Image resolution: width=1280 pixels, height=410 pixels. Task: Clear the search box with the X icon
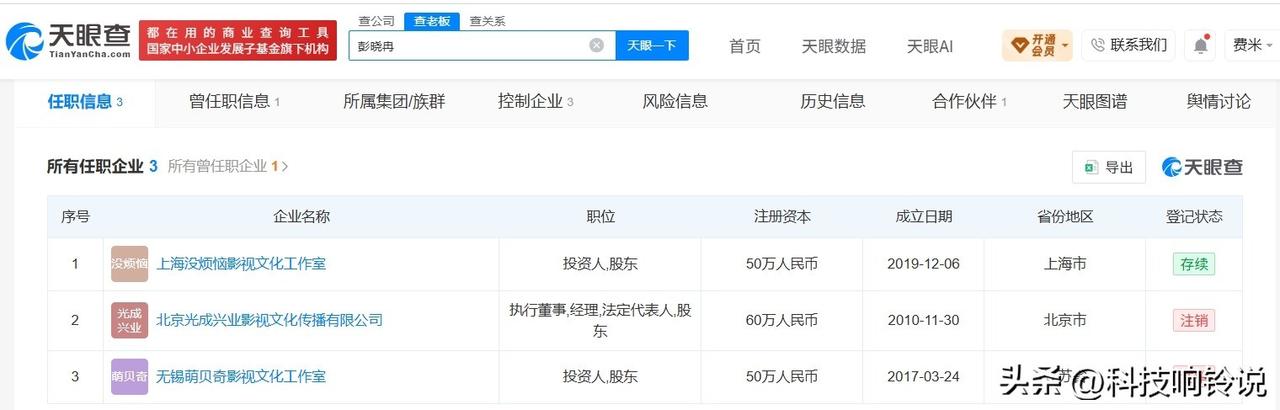(596, 45)
